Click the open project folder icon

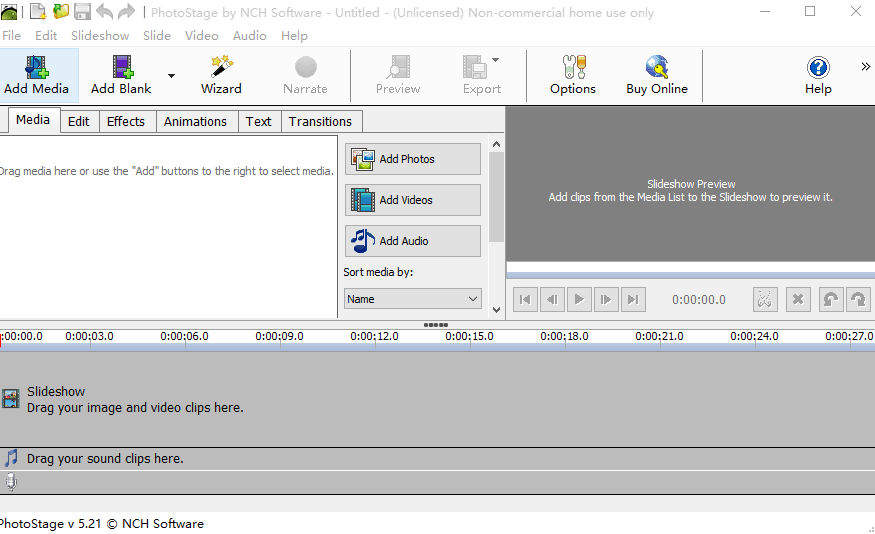61,12
